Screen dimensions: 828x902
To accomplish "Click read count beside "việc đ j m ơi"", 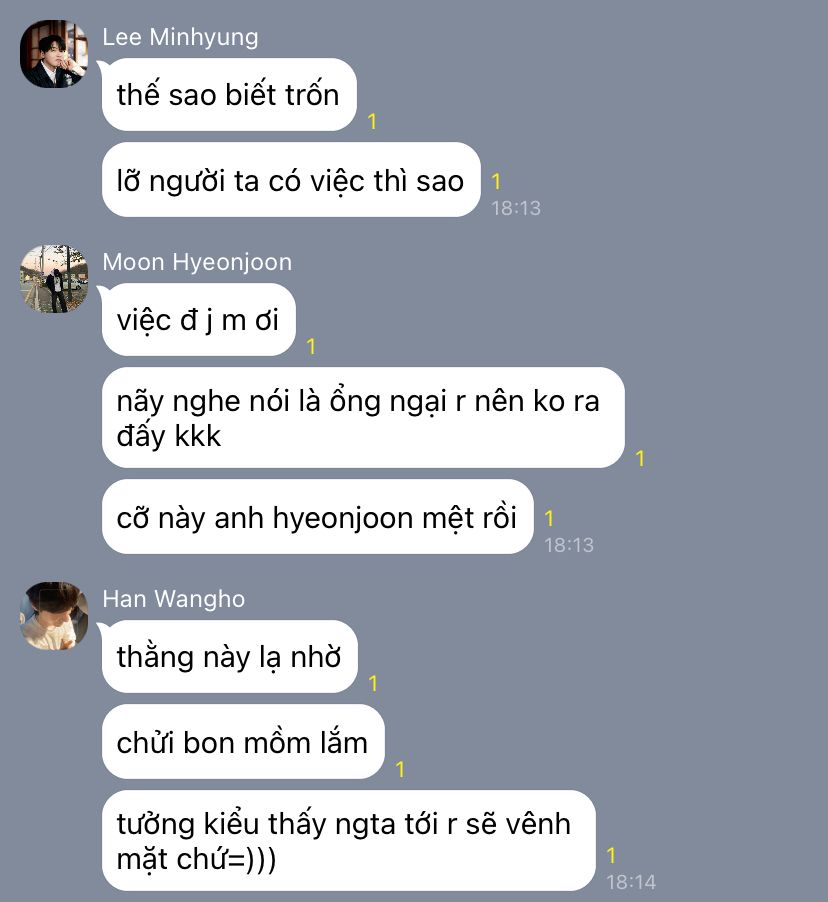I will (x=311, y=346).
